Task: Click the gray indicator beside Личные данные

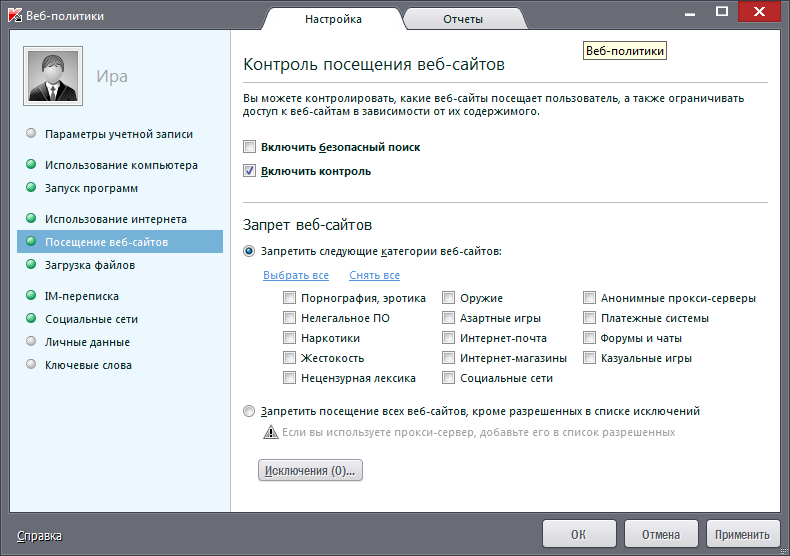Action: [31, 342]
